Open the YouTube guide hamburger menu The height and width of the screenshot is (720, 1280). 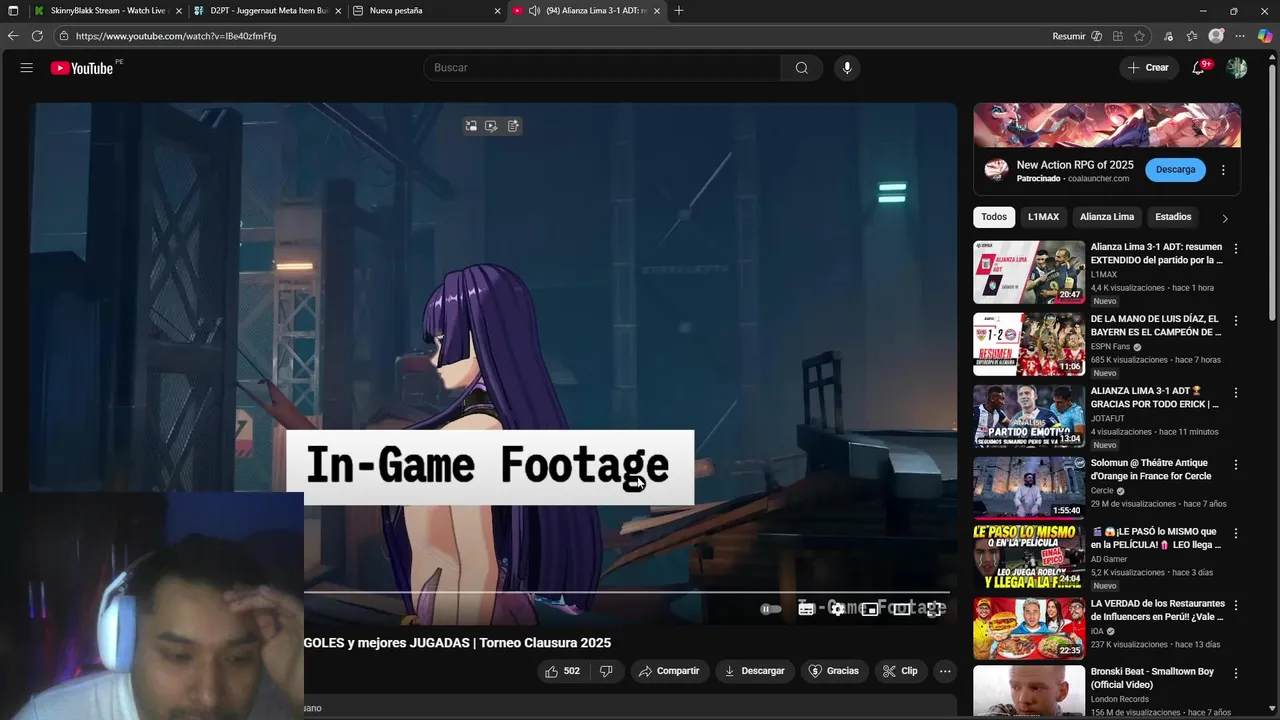coord(27,68)
